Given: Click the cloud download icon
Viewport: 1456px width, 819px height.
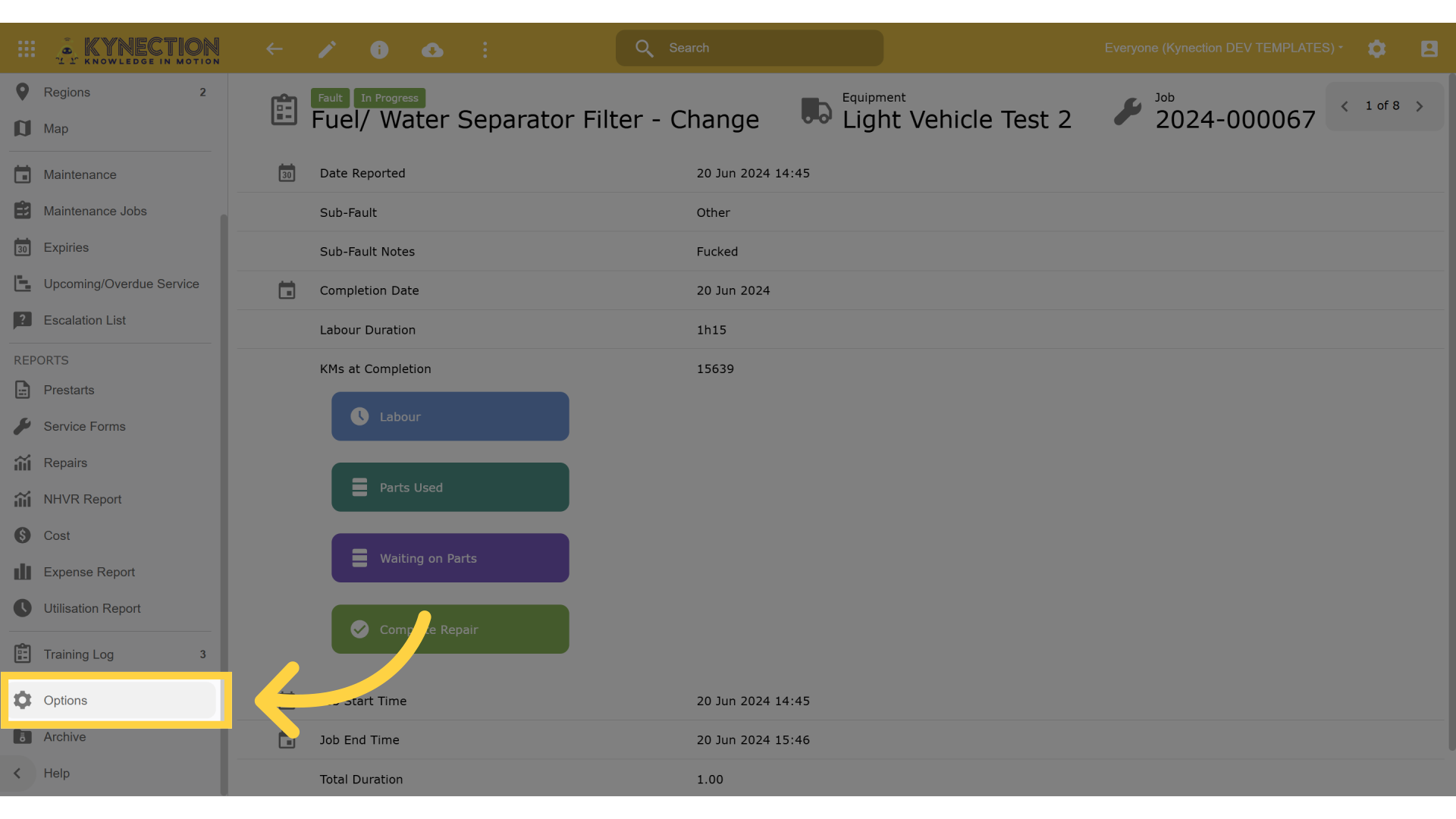Looking at the screenshot, I should click(432, 50).
